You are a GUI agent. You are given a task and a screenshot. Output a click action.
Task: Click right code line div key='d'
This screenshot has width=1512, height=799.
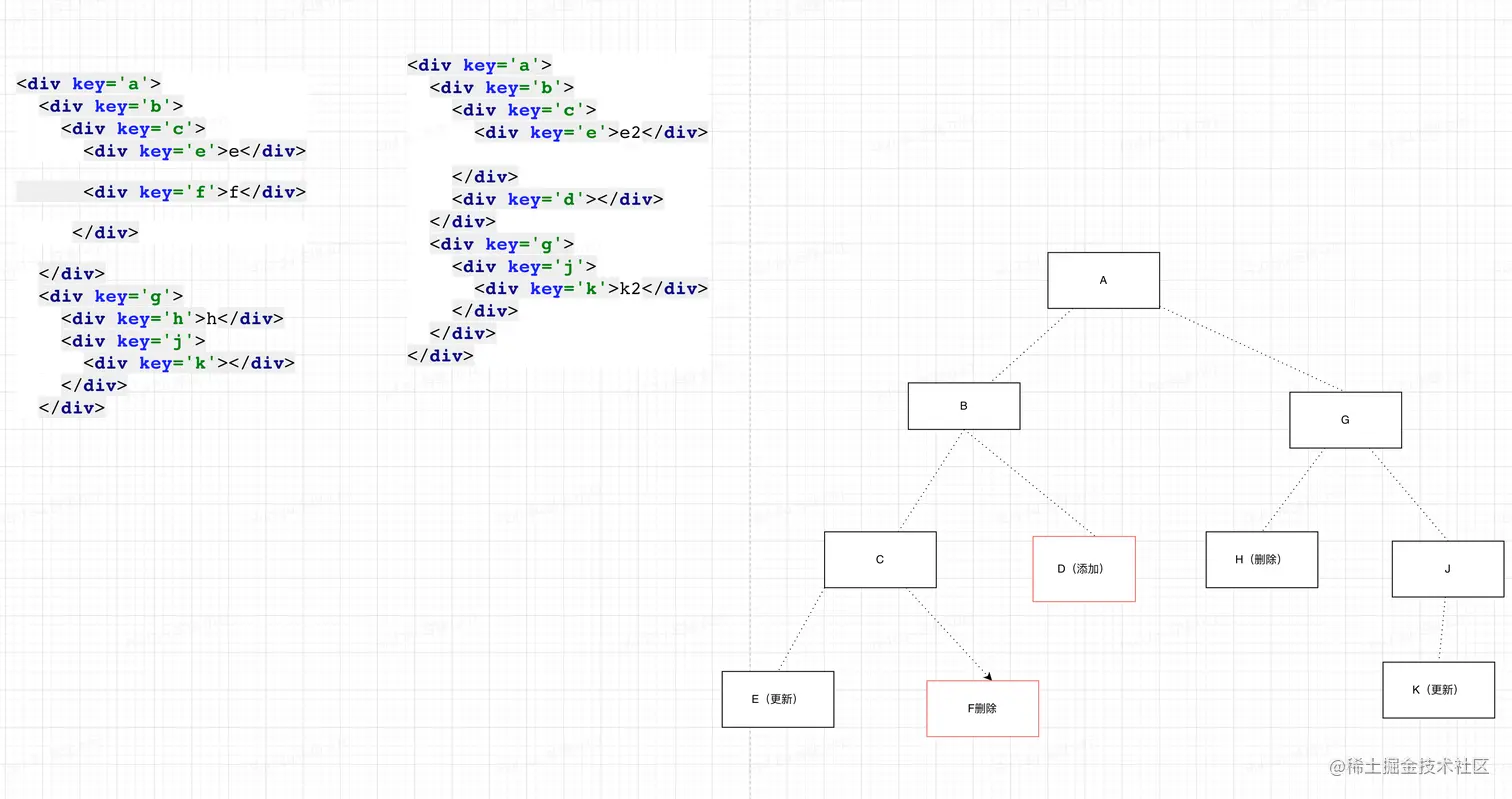tap(558, 199)
